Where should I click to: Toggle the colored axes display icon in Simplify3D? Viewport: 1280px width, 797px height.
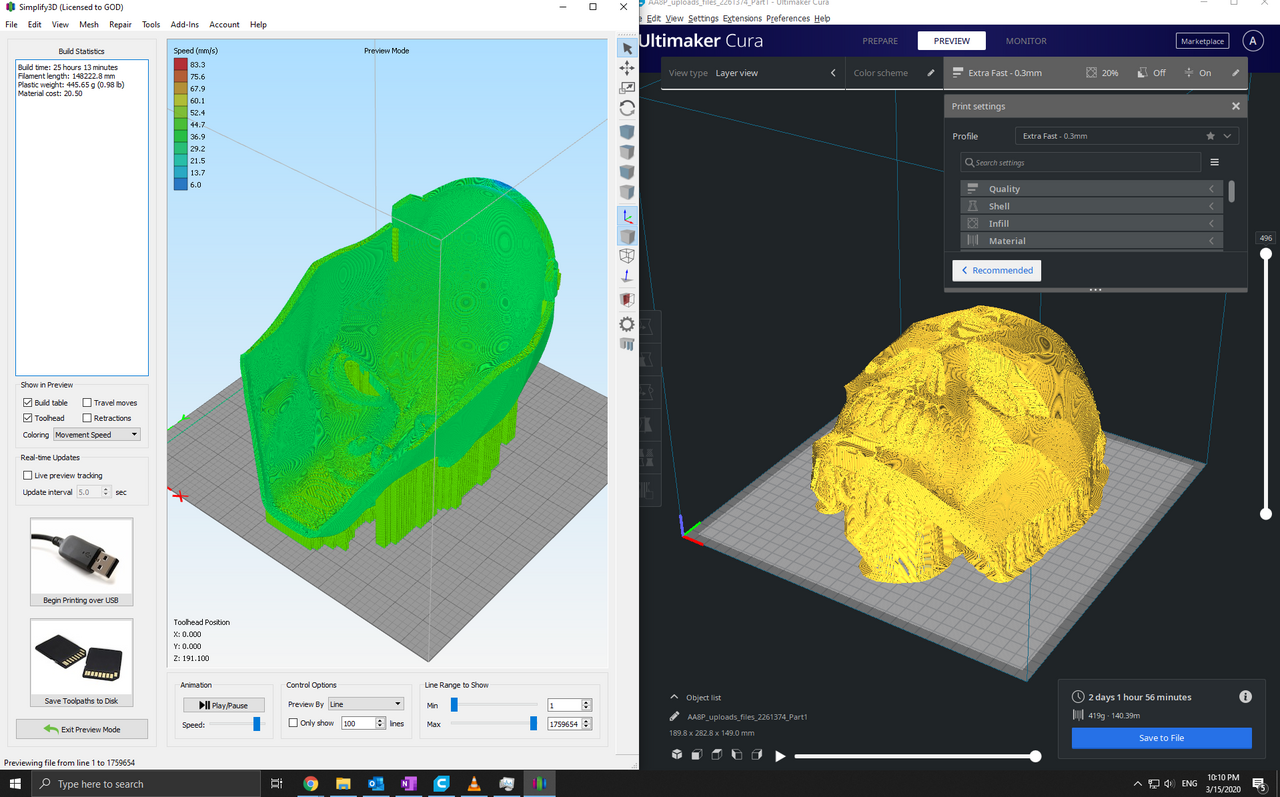coord(627,216)
